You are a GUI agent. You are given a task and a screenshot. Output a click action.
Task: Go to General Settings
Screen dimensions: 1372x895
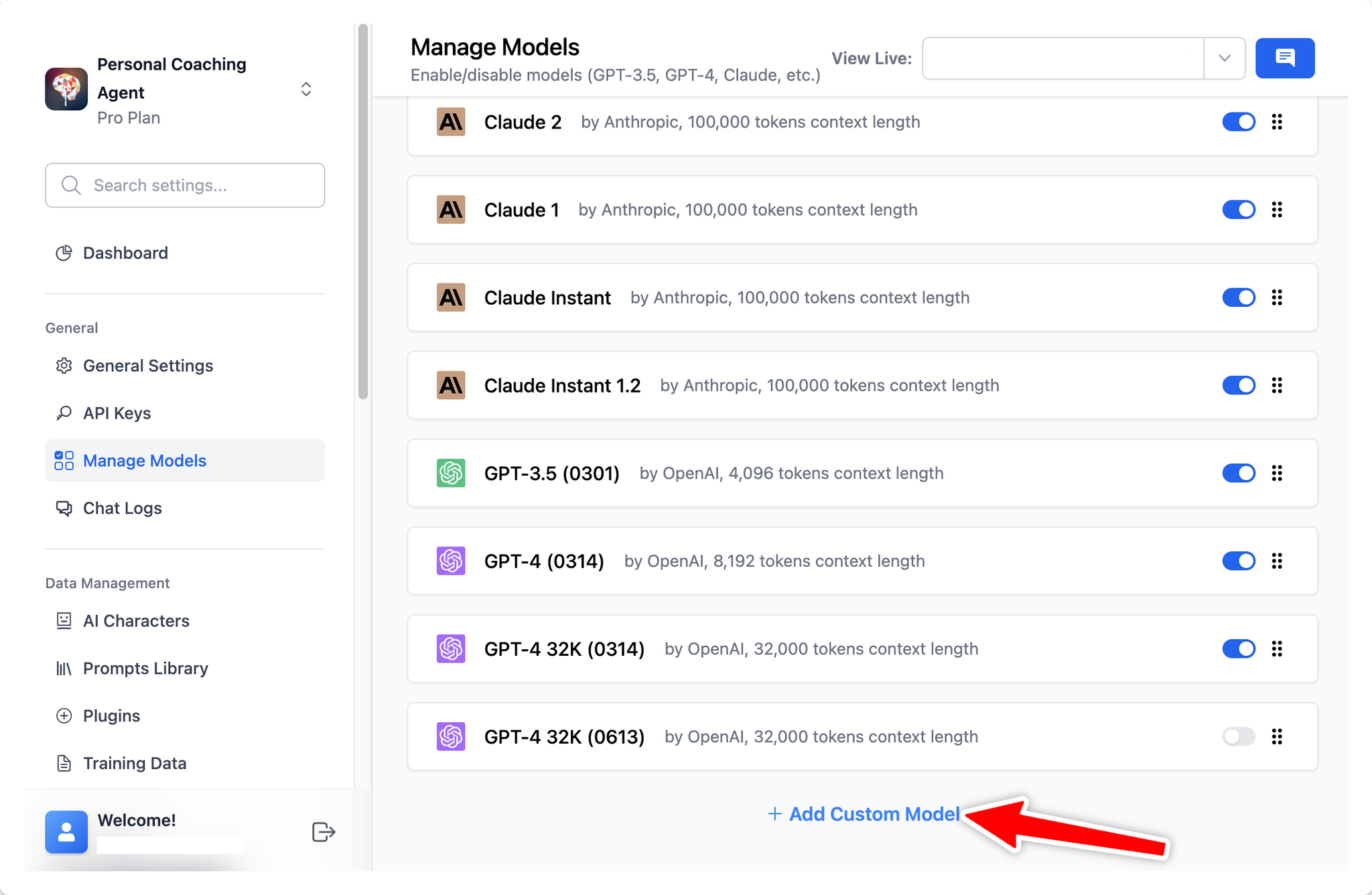pyautogui.click(x=185, y=366)
